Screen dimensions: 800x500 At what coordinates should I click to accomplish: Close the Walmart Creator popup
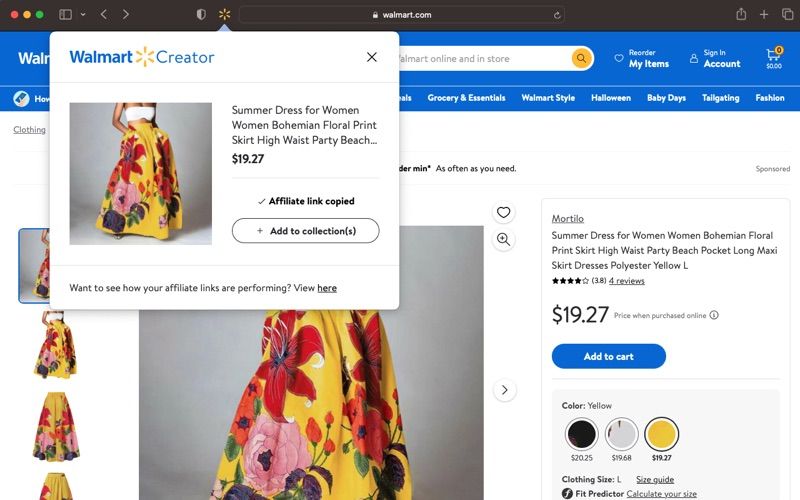coord(372,57)
